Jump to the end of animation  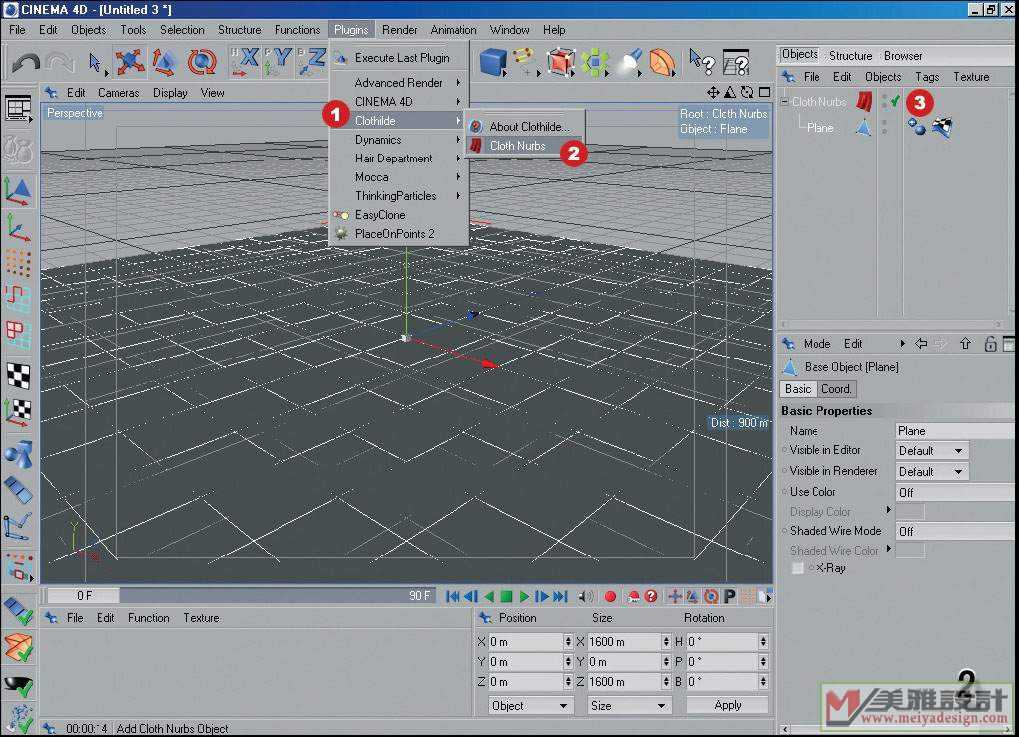pyautogui.click(x=560, y=596)
